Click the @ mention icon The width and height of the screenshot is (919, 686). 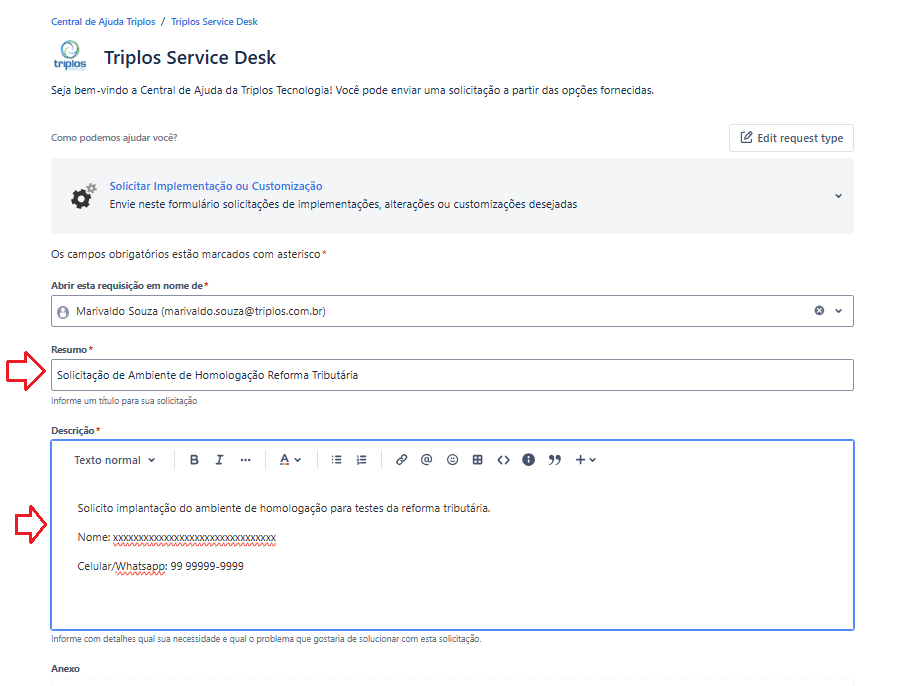point(427,460)
